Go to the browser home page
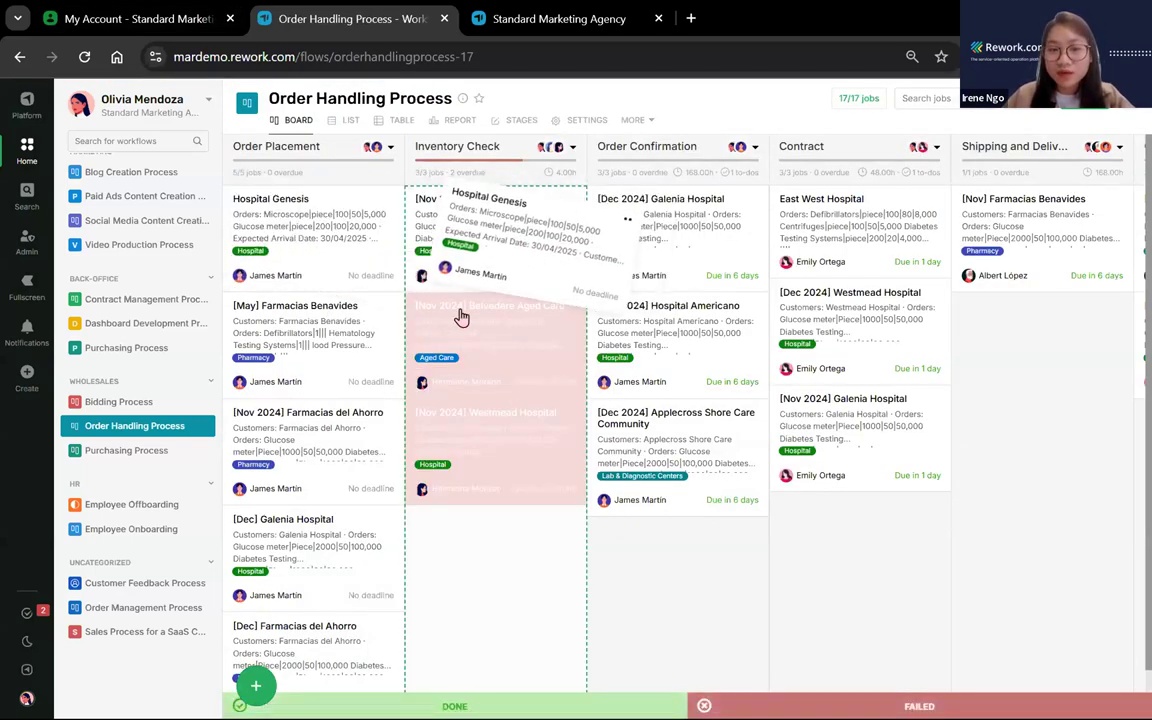This screenshot has width=1152, height=720. [x=117, y=57]
